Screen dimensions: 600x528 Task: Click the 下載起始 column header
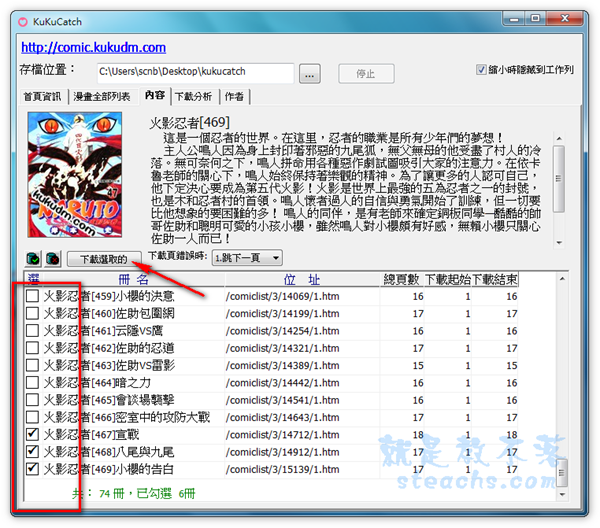448,279
